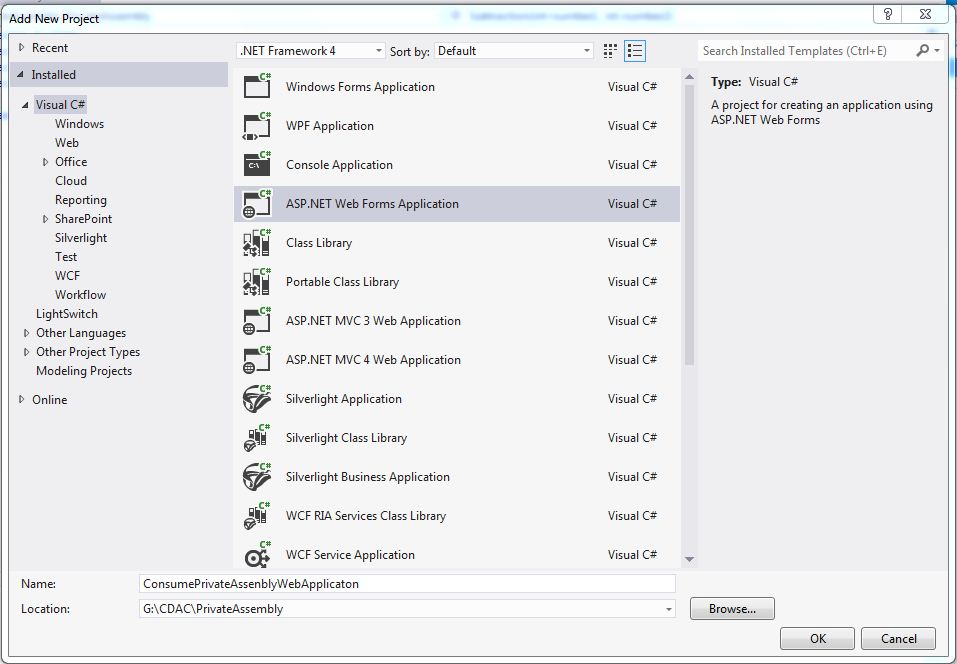Screen dimensions: 957x664
Task: Select the Silverlight category
Action: tap(81, 238)
